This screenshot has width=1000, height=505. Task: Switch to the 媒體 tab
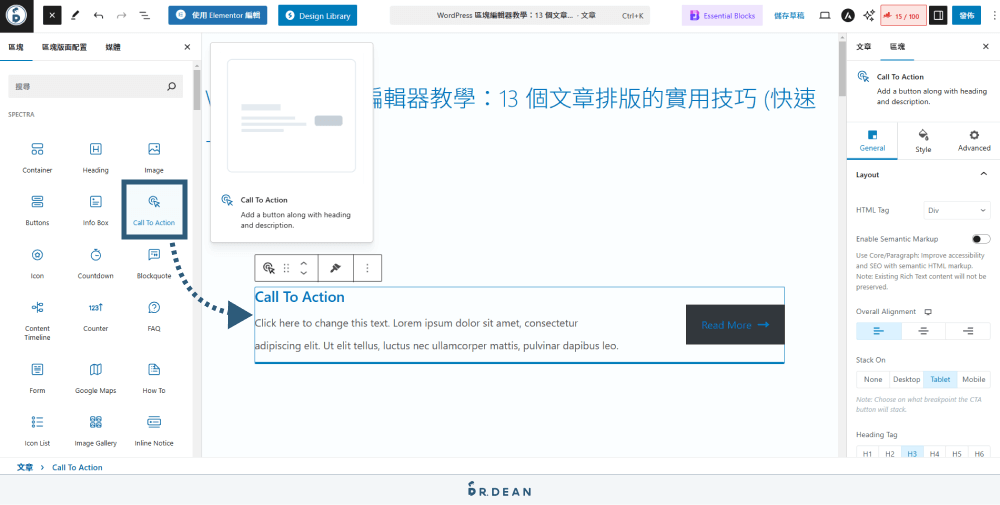coord(113,47)
